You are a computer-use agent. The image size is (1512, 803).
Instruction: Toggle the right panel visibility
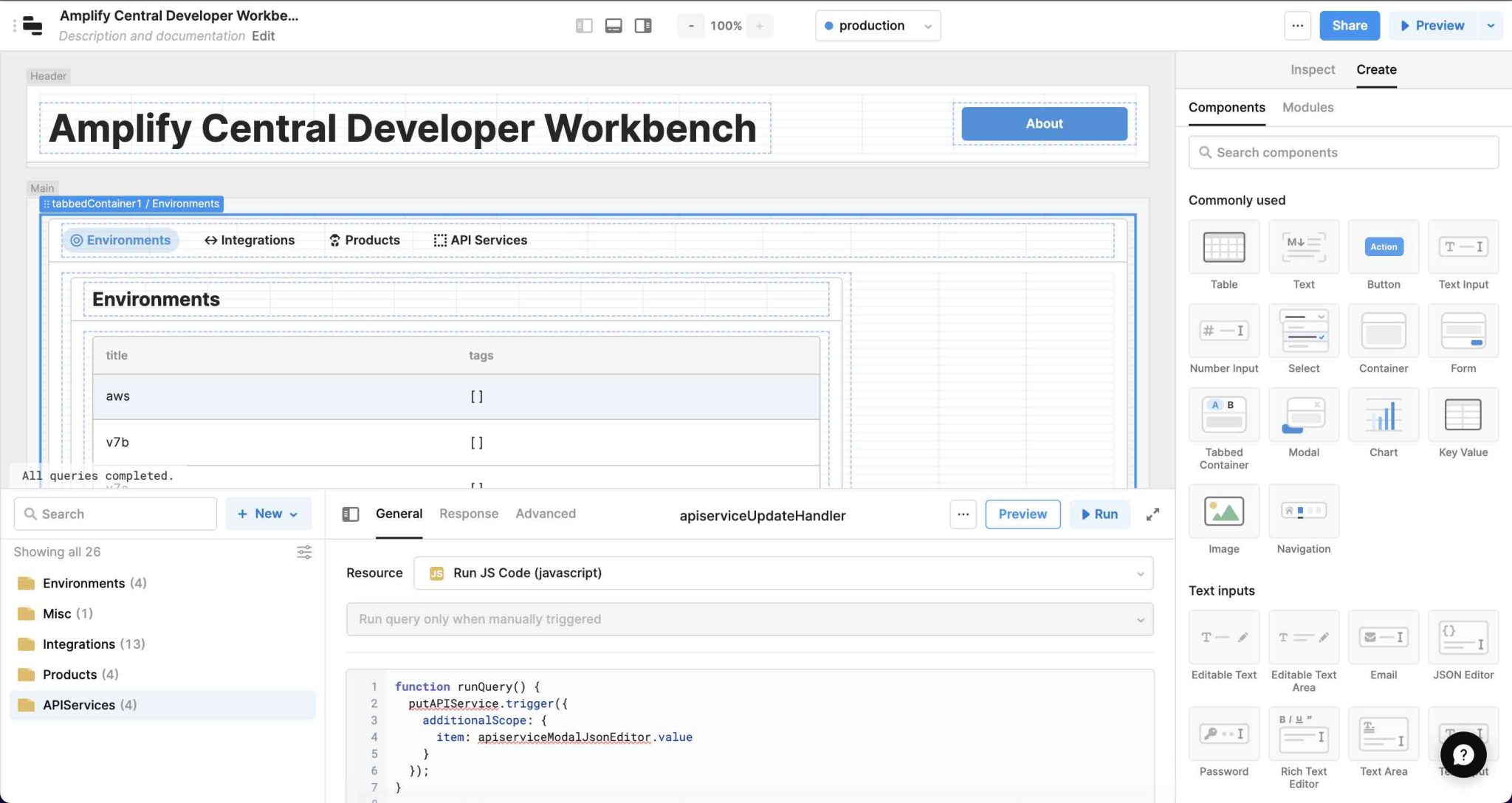[x=643, y=25]
